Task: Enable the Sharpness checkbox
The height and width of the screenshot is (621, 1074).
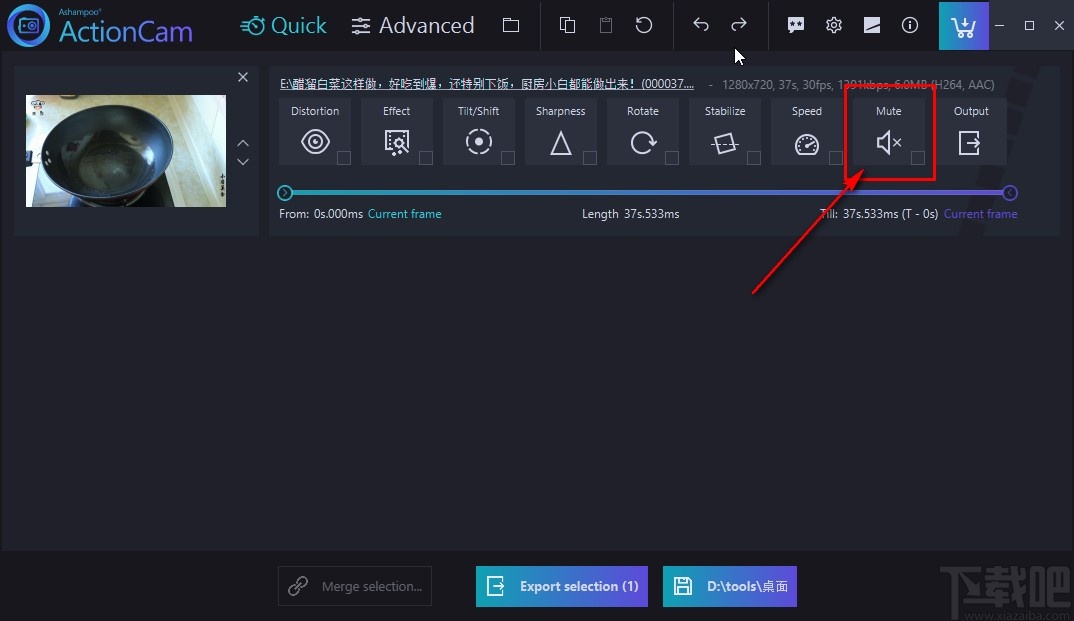Action: pyautogui.click(x=590, y=158)
